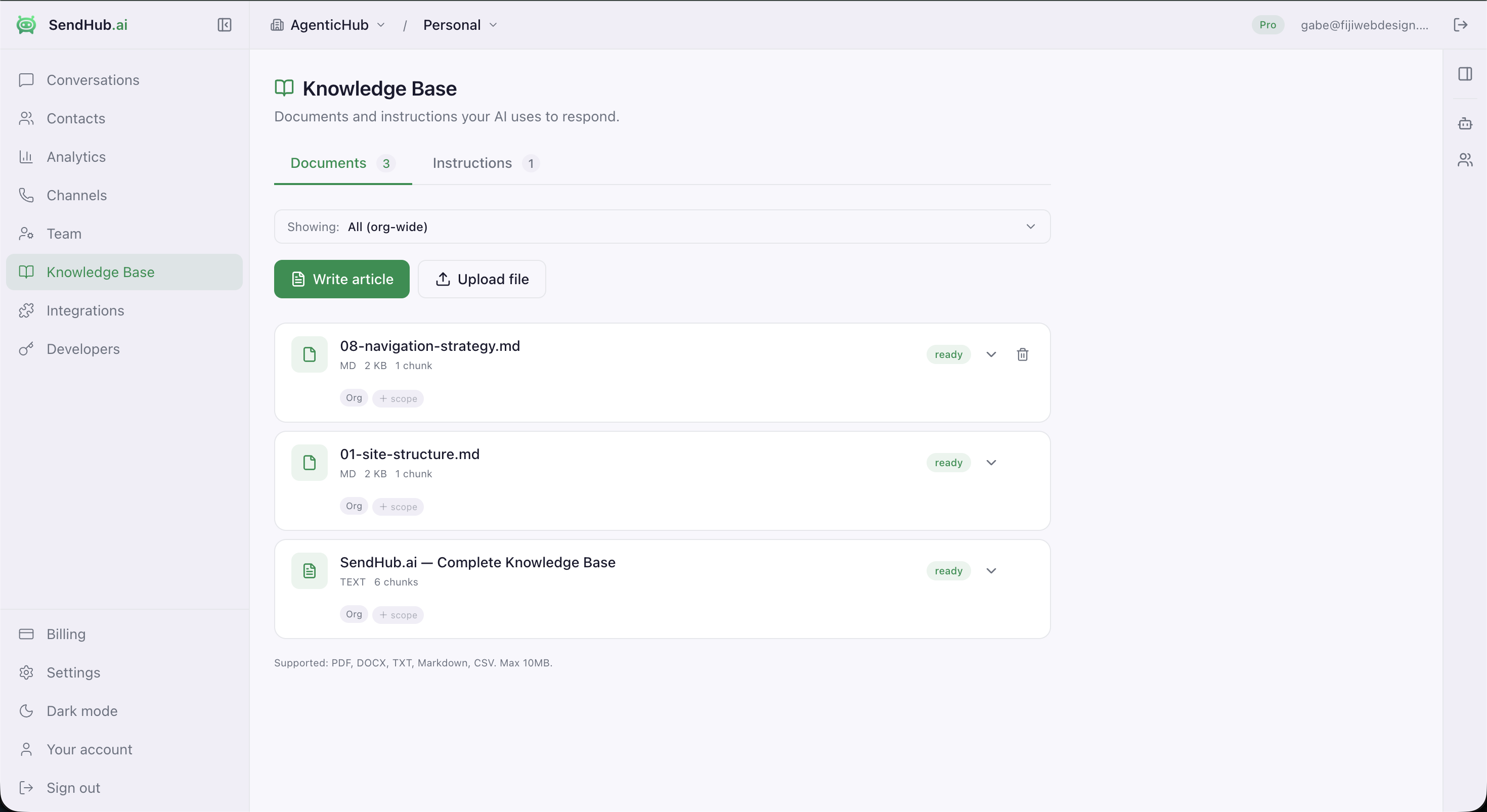Screen dimensions: 1487x812
Task: Click the gabe@fijiwebdesign account email
Action: tap(1364, 25)
